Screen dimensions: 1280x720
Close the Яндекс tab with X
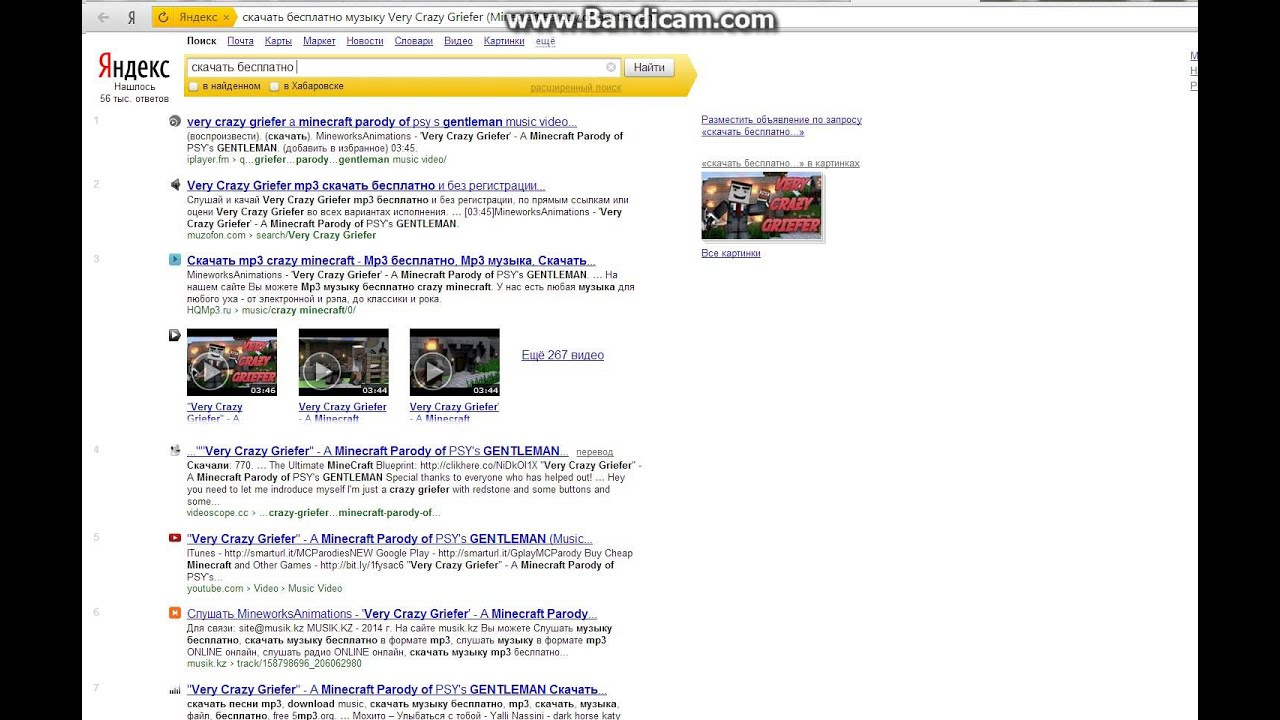point(226,17)
